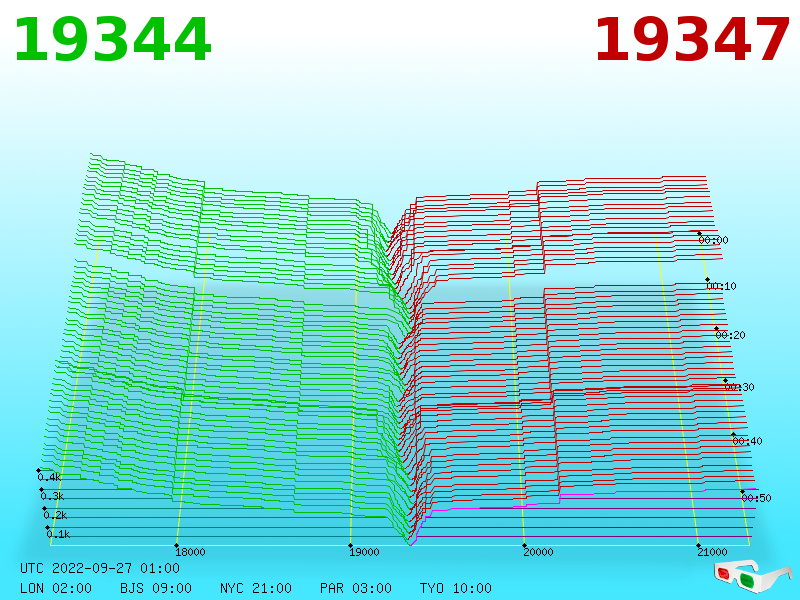Image resolution: width=800 pixels, height=600 pixels.
Task: Click the 0.3k depth axis label
Action: 52,496
